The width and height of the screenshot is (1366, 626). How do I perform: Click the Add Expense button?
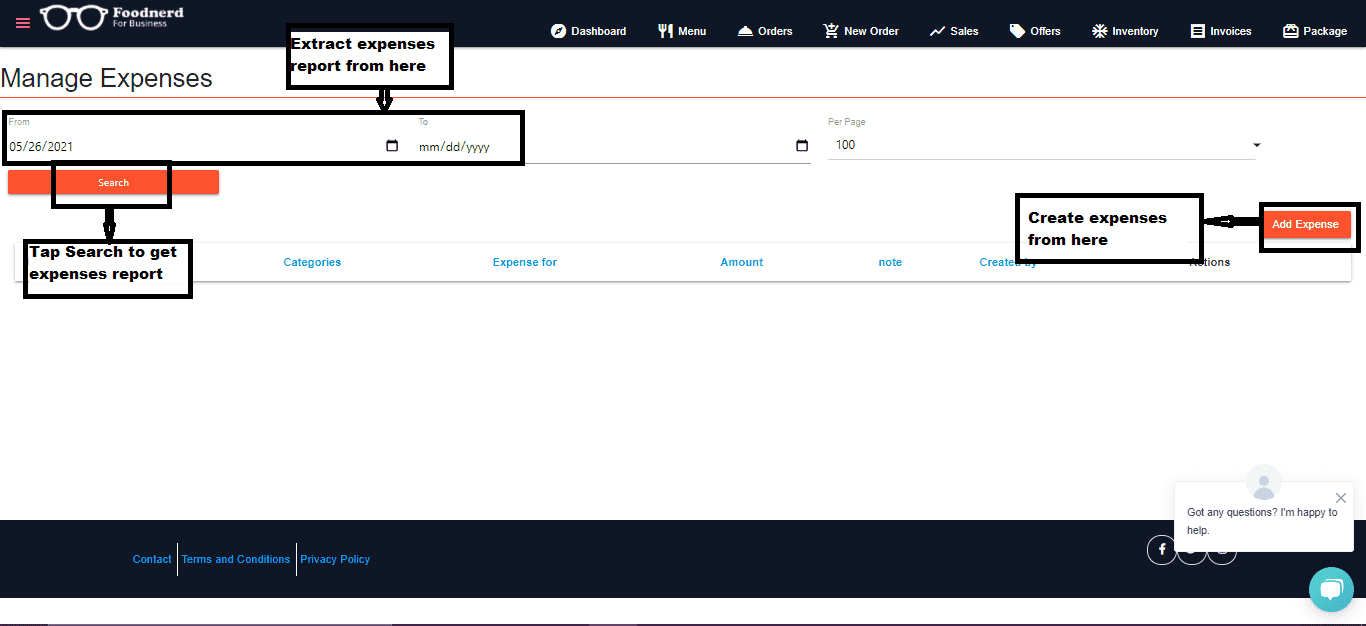click(1305, 224)
